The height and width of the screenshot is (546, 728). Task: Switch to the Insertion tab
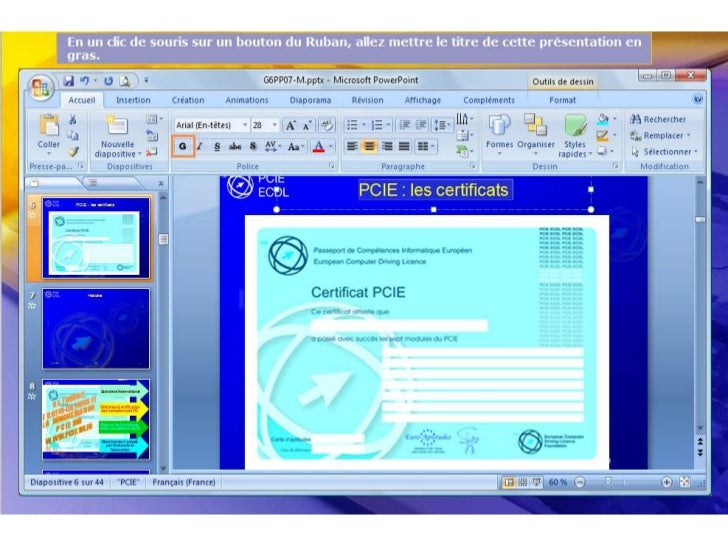click(x=133, y=100)
